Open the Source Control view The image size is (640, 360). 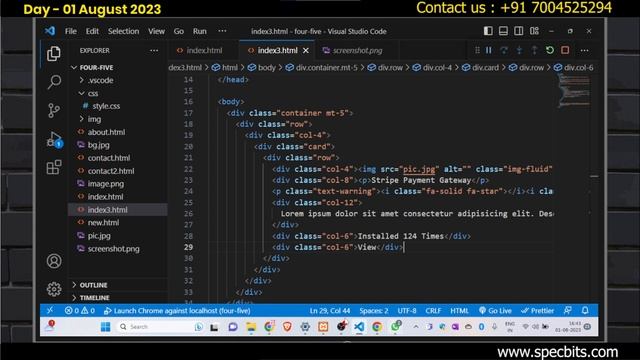point(54,111)
